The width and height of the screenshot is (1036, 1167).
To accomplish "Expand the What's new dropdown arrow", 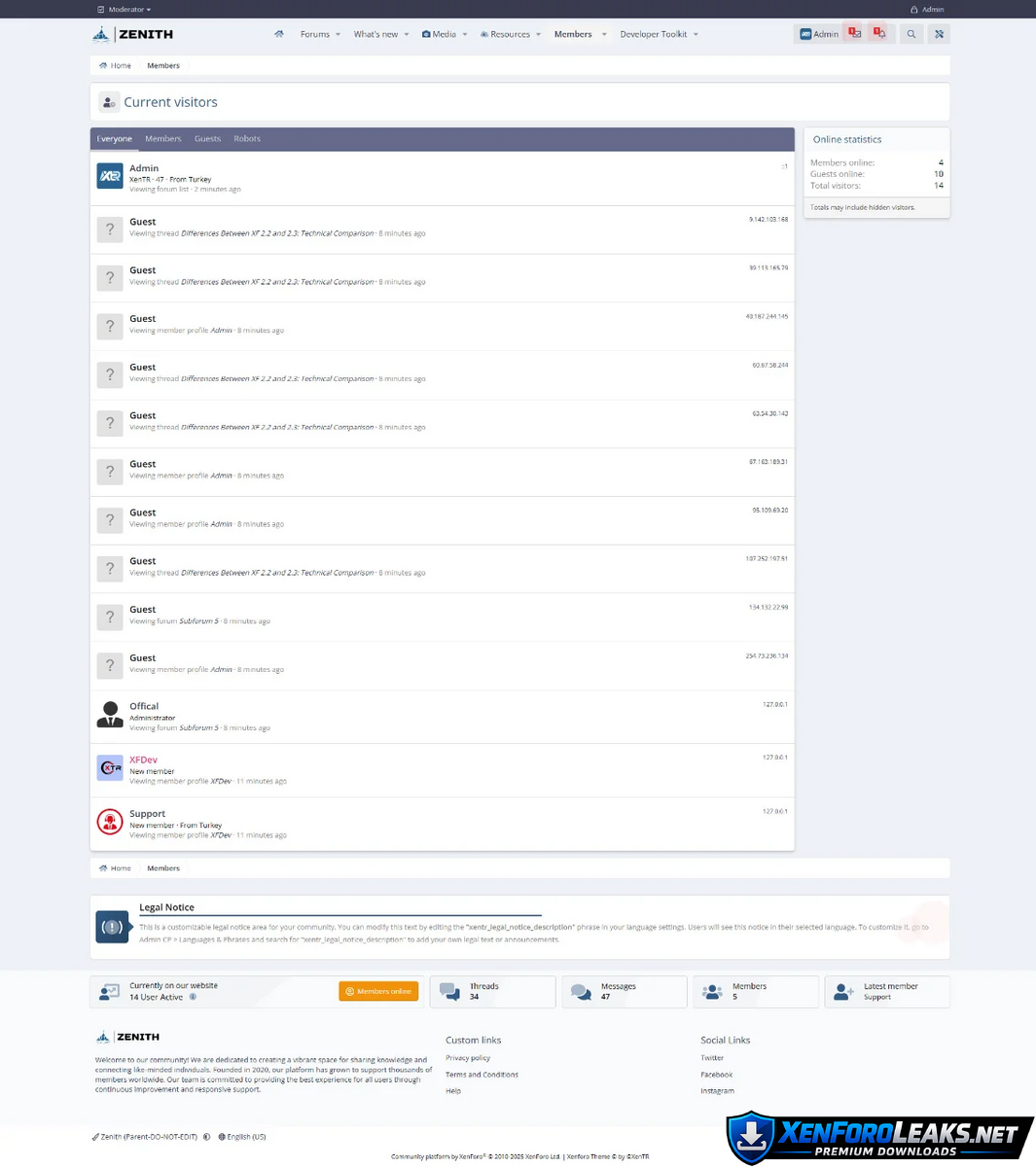I will 407,34.
